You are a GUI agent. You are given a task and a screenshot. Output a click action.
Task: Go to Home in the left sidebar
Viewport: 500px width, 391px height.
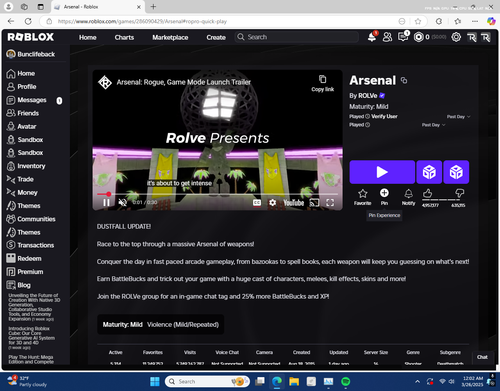tap(21, 73)
